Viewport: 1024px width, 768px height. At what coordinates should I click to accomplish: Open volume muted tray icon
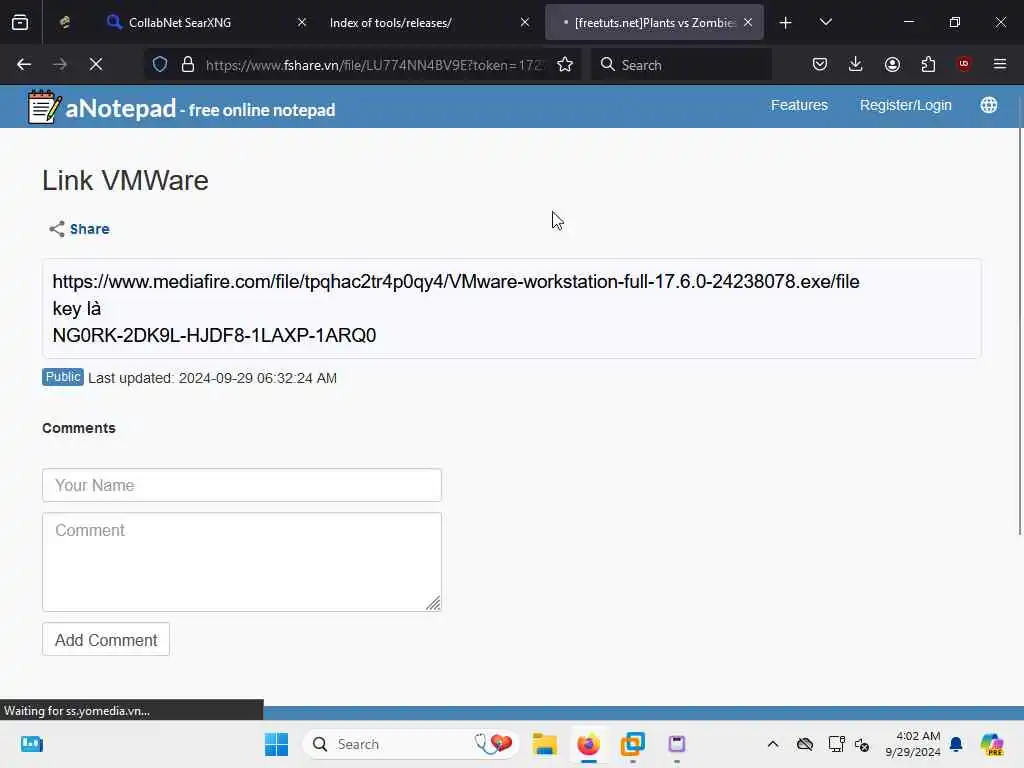[x=862, y=744]
